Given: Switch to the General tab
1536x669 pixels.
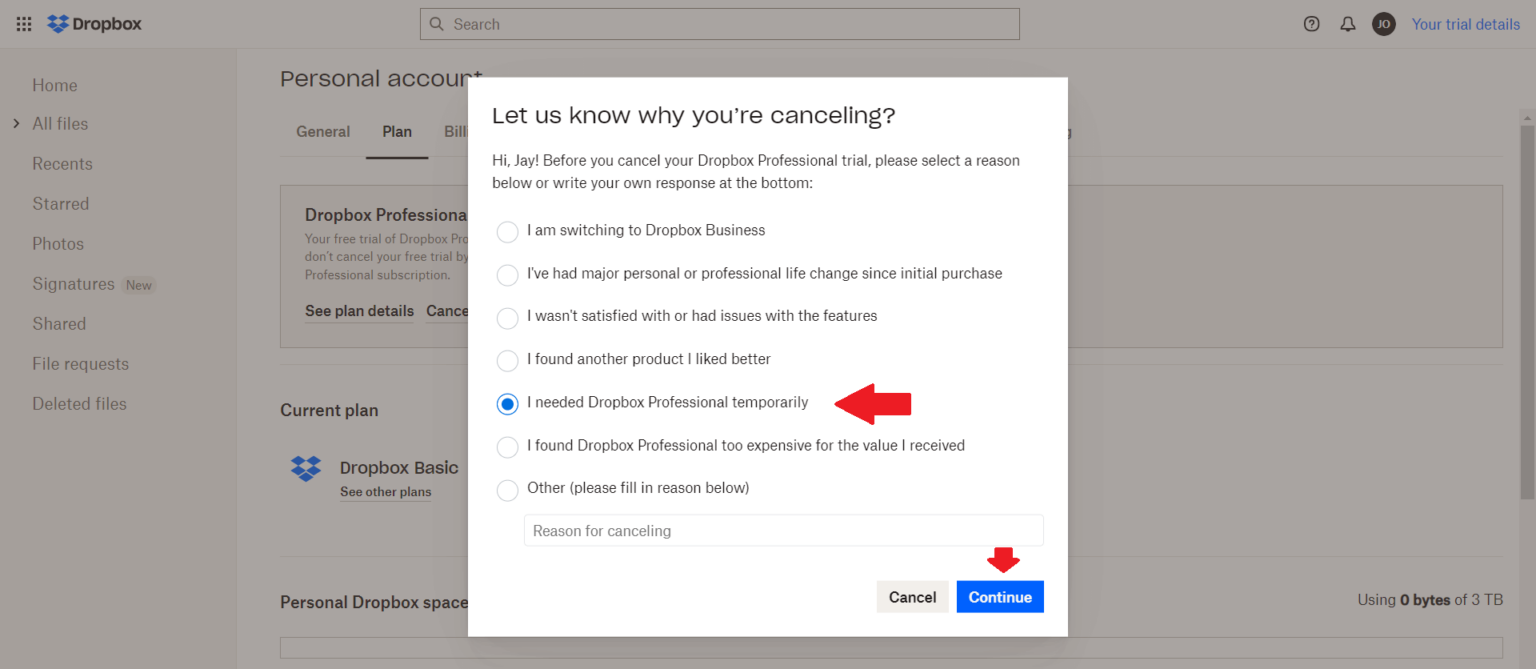Looking at the screenshot, I should click(x=322, y=131).
